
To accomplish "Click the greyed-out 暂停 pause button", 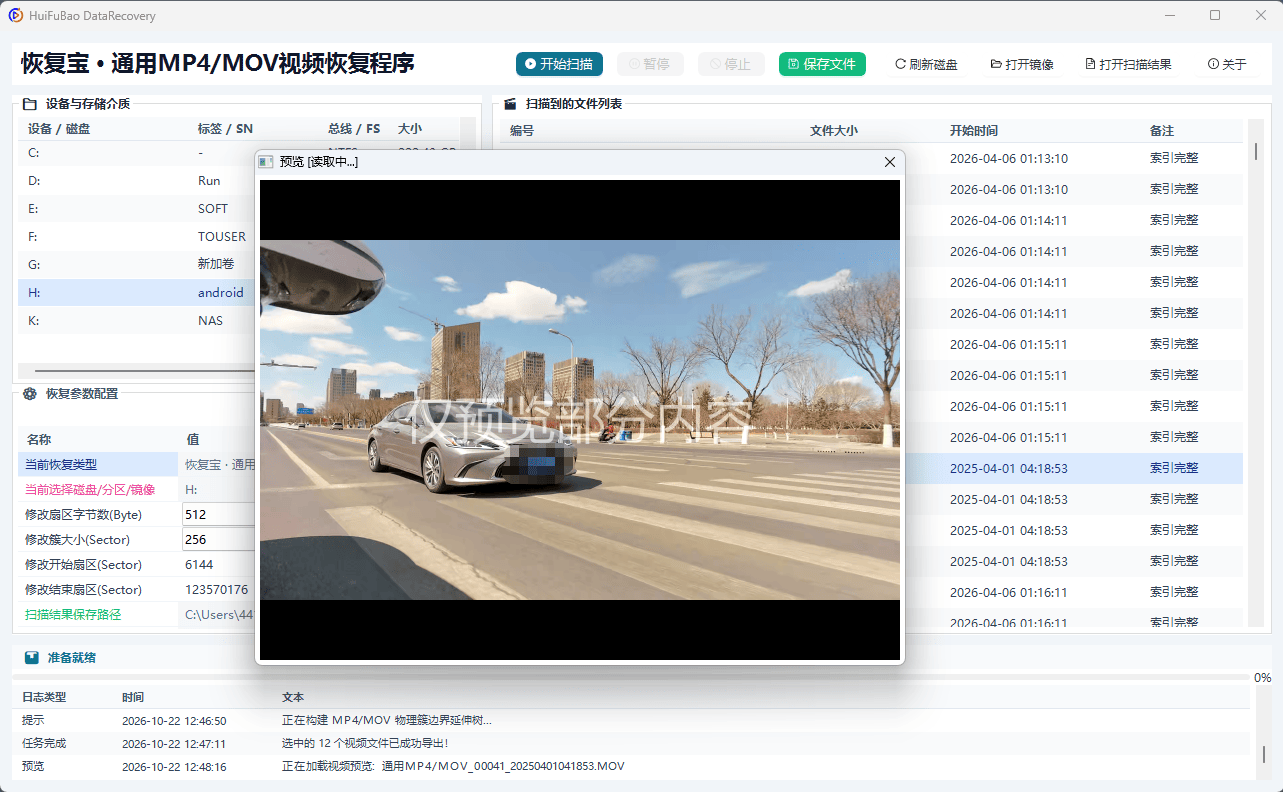I will click(650, 64).
